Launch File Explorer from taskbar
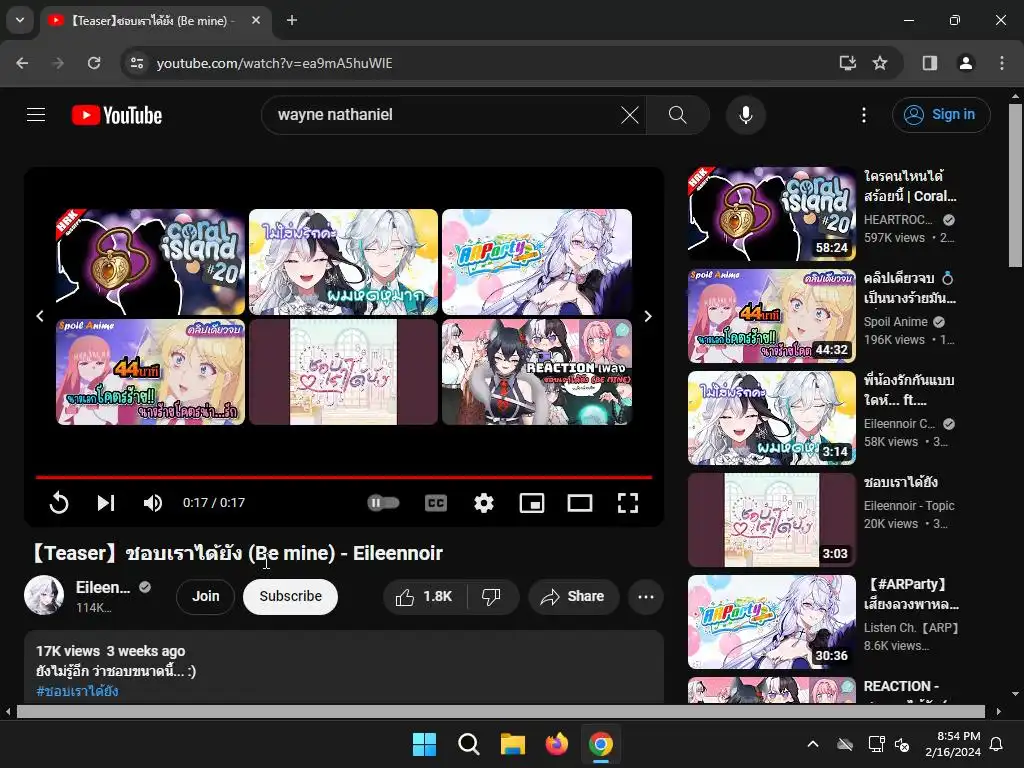The width and height of the screenshot is (1024, 768). point(513,744)
